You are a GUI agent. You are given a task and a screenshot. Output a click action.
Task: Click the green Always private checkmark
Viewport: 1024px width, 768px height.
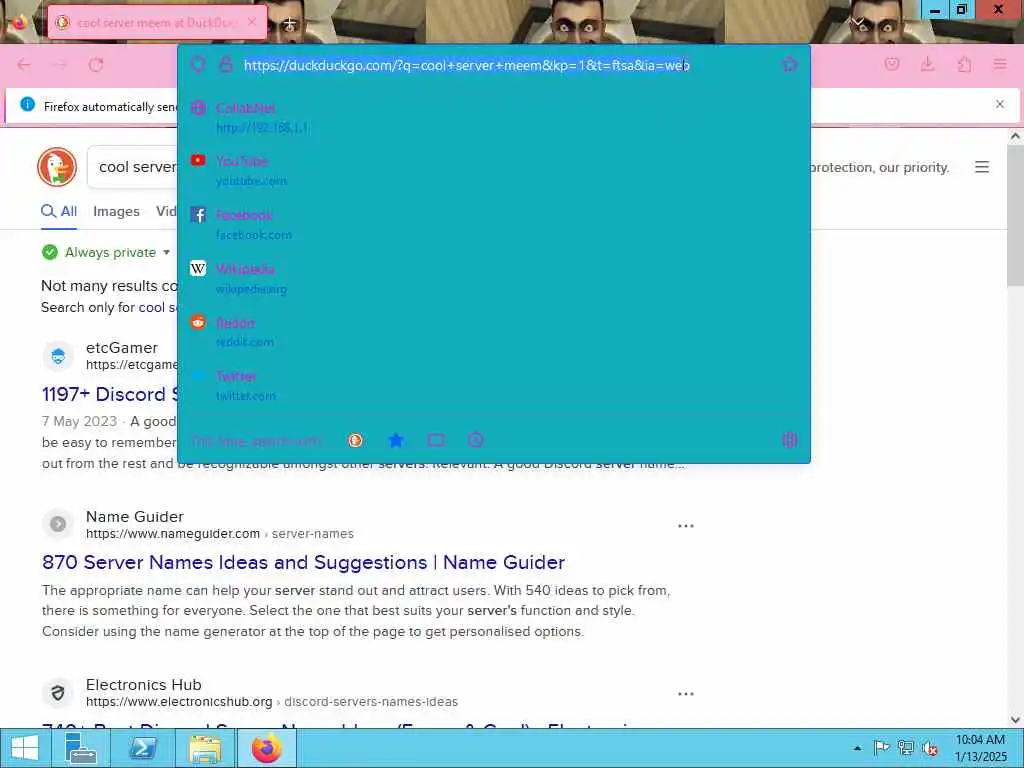click(x=50, y=252)
